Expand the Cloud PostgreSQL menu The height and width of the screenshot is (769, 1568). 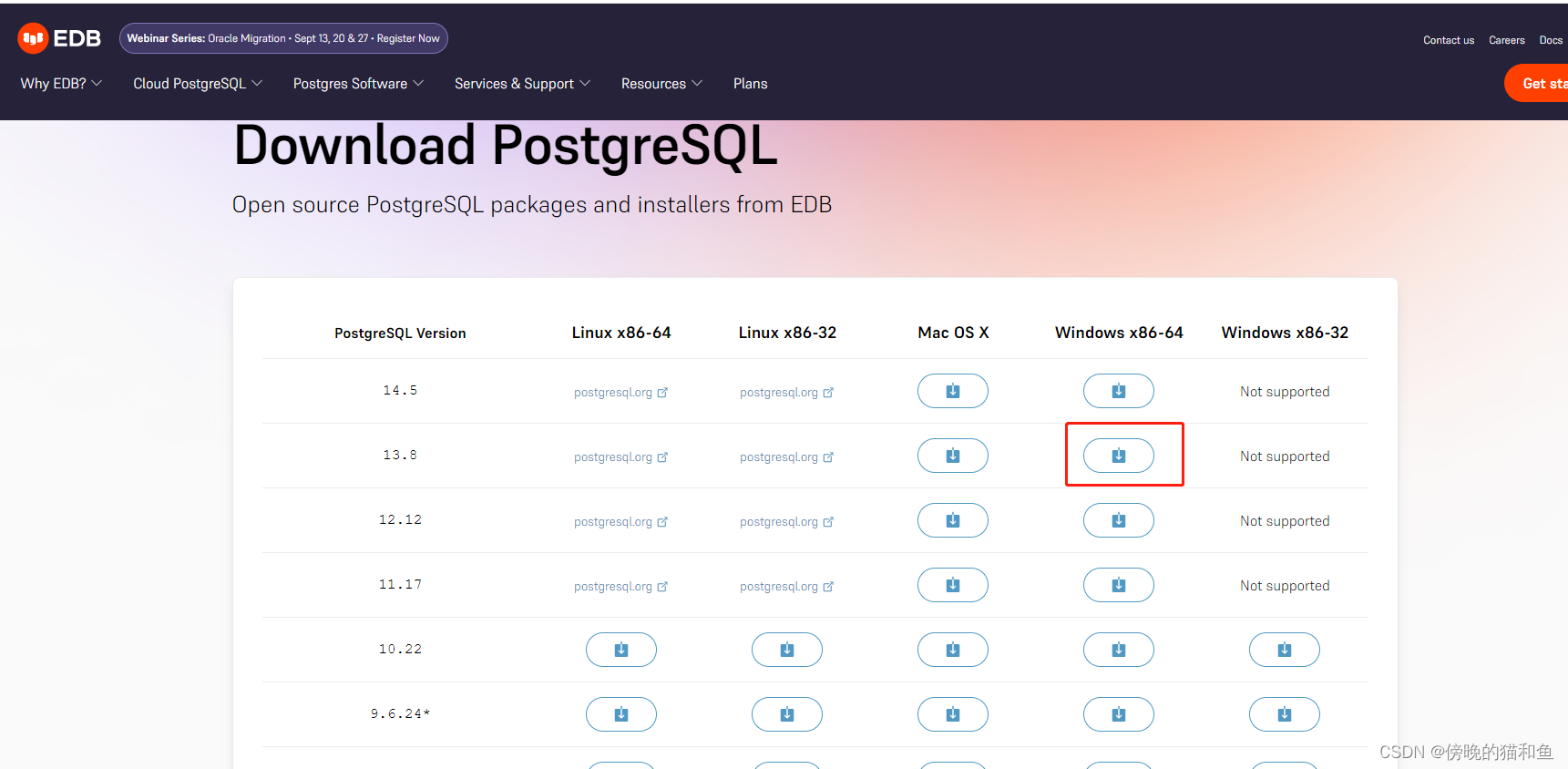(198, 83)
